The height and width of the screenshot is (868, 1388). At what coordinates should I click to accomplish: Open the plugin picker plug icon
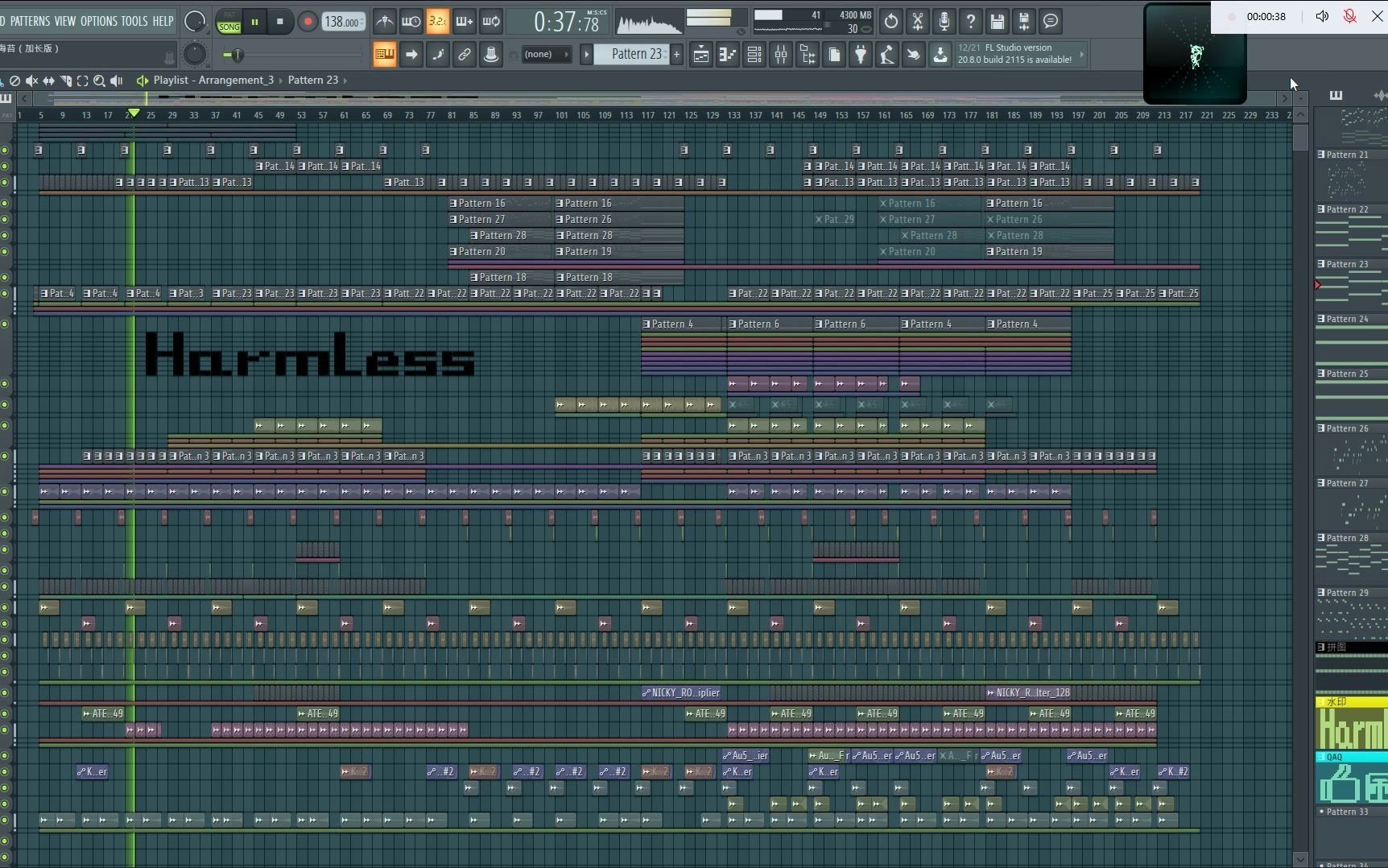point(861,55)
